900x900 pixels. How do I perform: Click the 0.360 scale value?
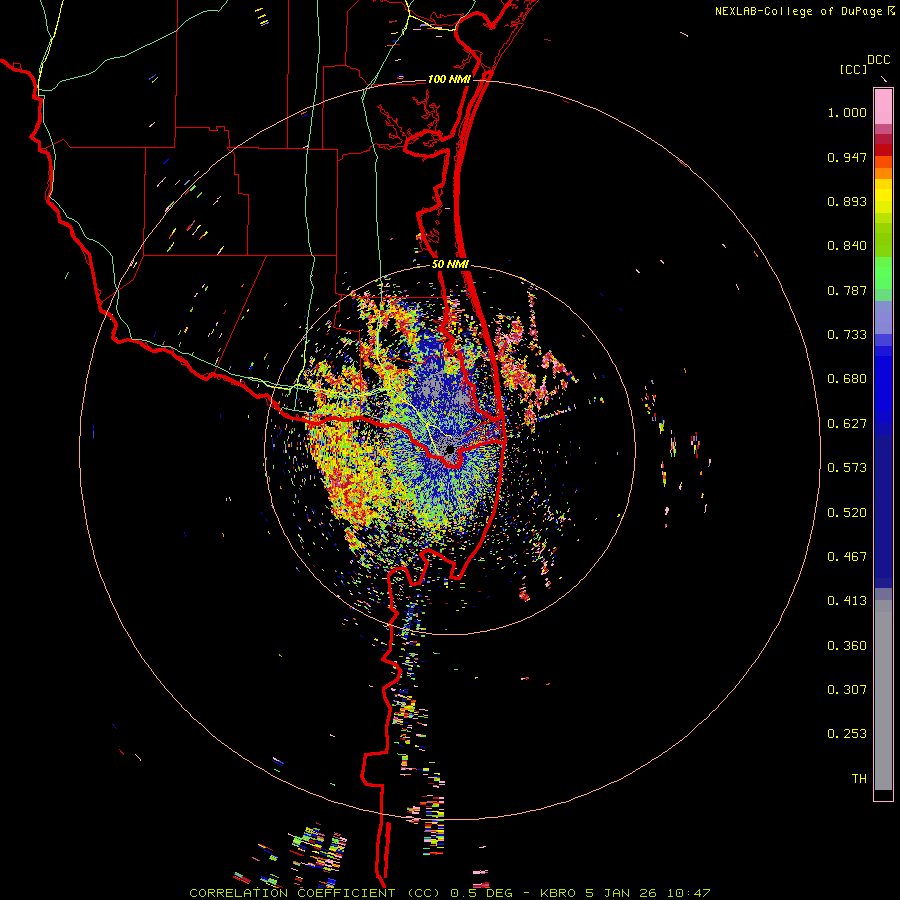pyautogui.click(x=847, y=646)
